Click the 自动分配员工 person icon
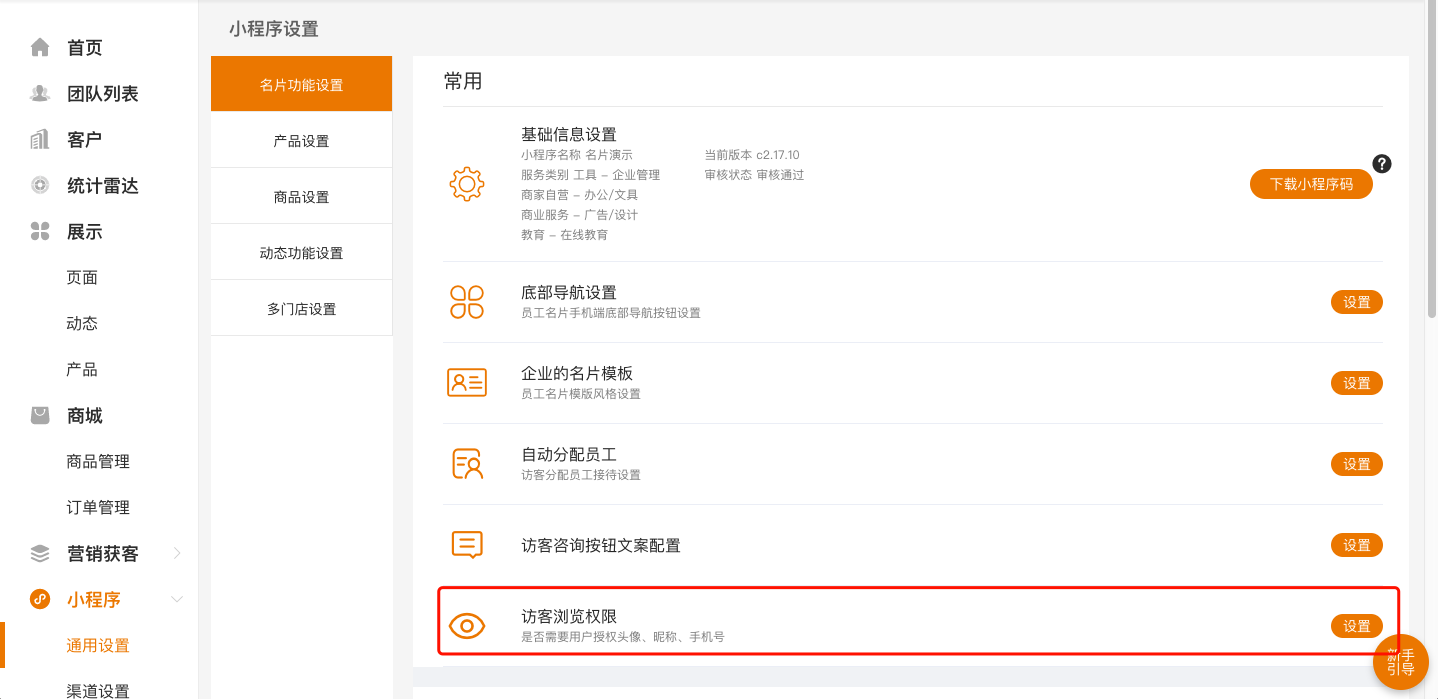This screenshot has width=1438, height=699. click(x=467, y=464)
